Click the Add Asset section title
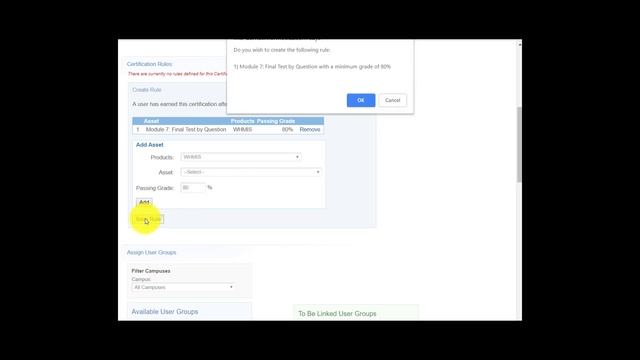 (149, 145)
